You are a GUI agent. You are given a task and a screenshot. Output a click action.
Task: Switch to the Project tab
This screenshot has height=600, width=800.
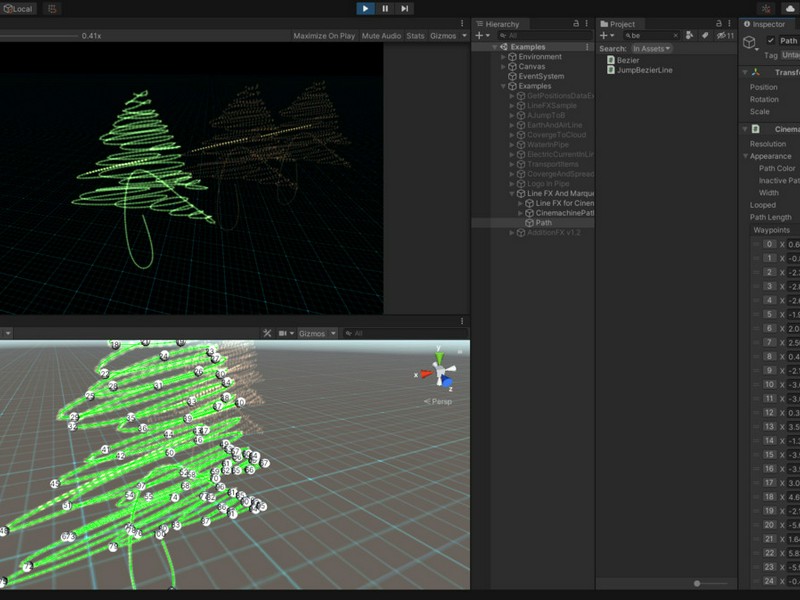[621, 24]
